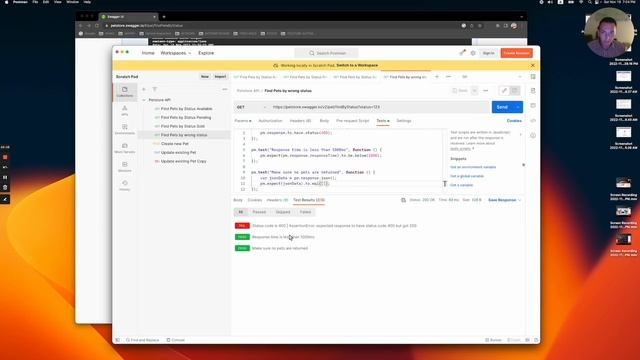Click the Sign In button

click(488, 53)
